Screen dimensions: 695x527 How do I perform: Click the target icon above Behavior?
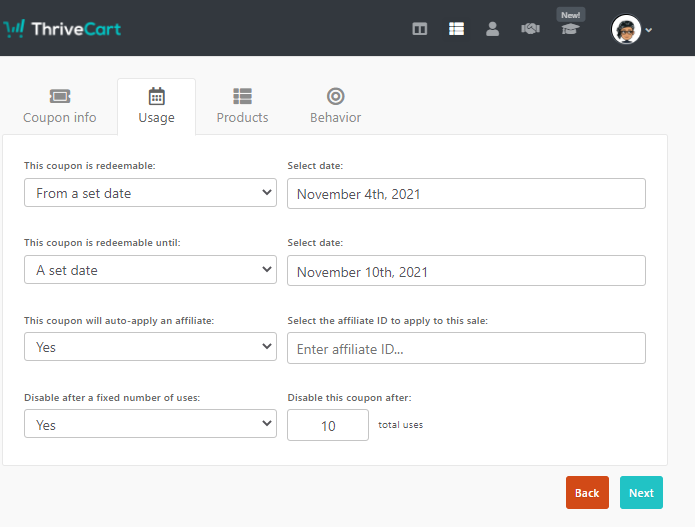tap(336, 96)
